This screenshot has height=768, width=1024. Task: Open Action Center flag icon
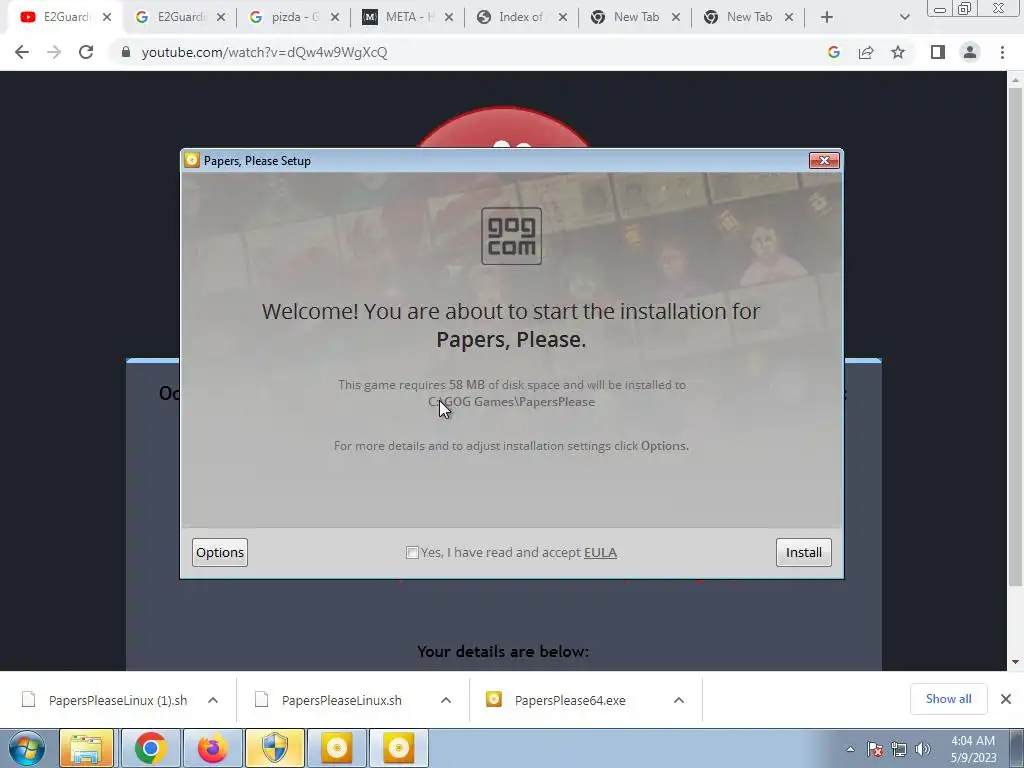(875, 749)
